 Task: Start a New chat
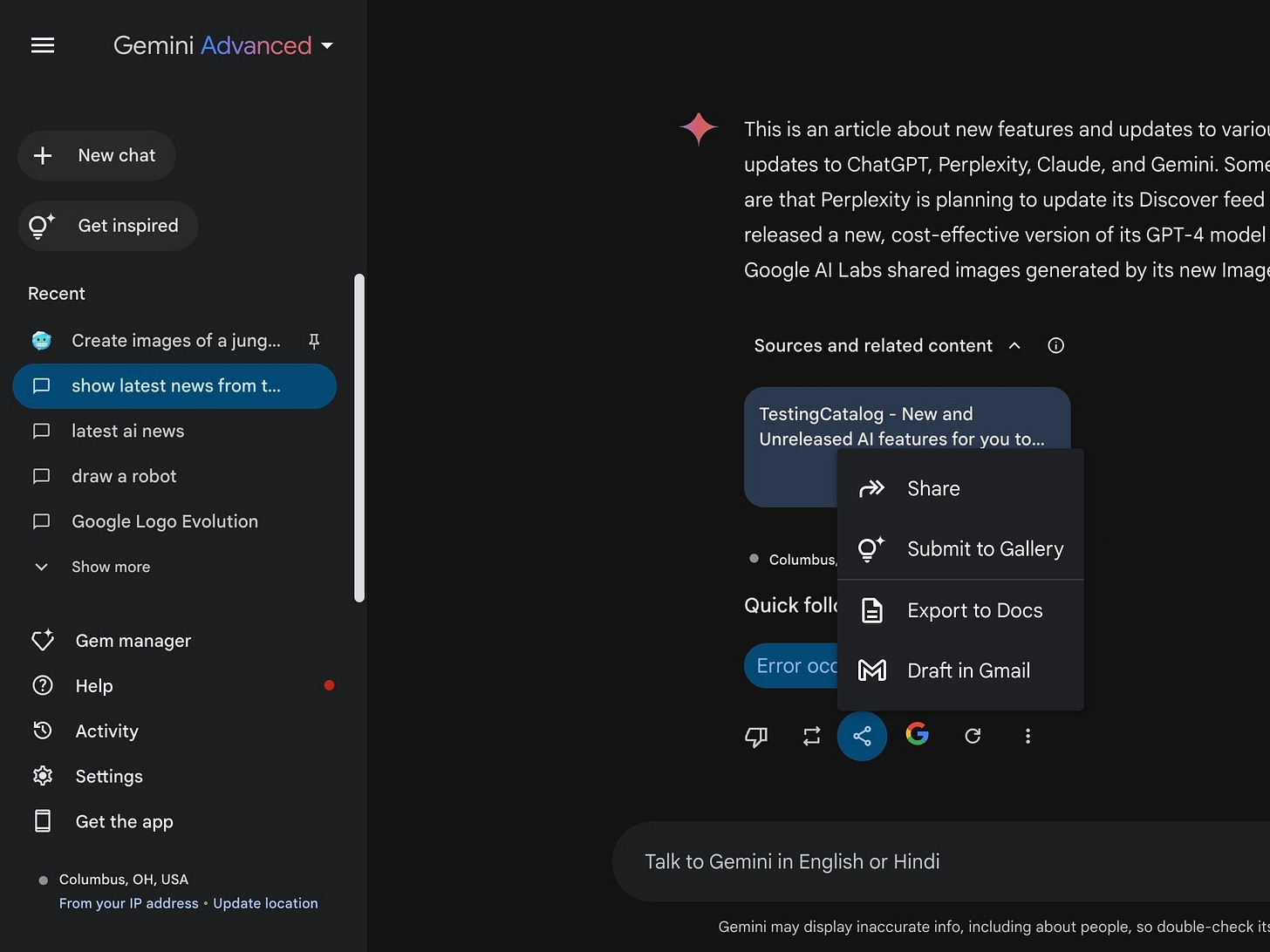[97, 155]
